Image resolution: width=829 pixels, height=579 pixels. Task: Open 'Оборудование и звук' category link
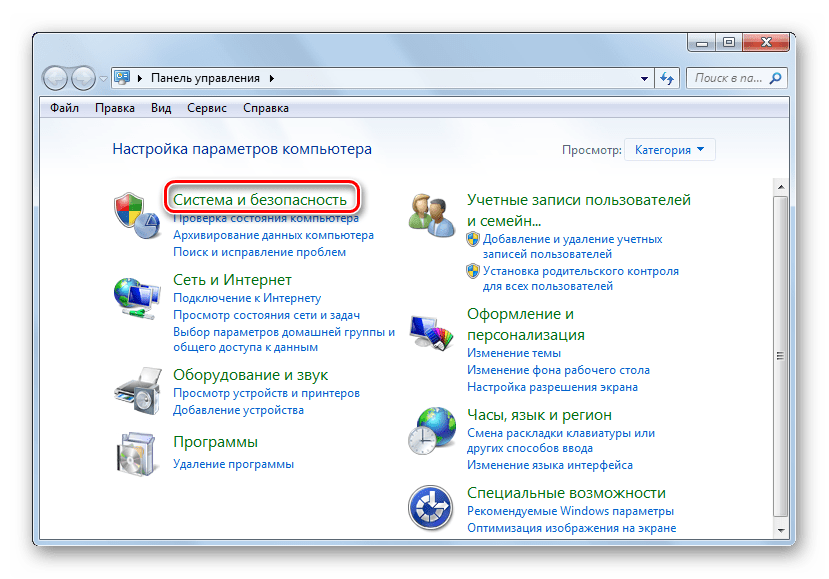[251, 374]
